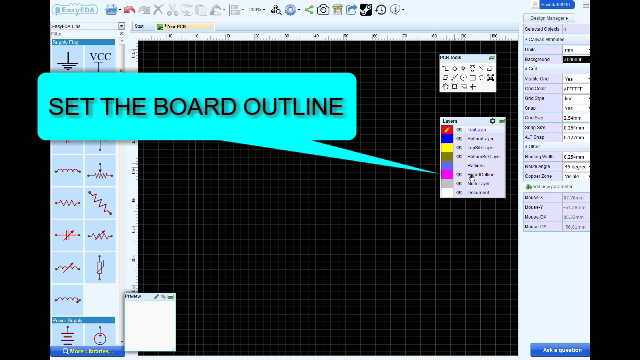Select the horizontal resistor symbol
This screenshot has width=640, height=360.
(x=67, y=202)
